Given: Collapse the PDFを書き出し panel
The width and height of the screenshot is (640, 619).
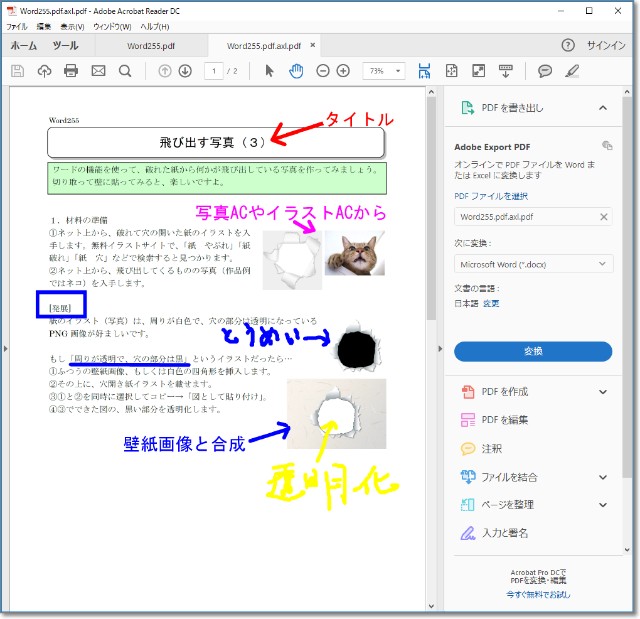Looking at the screenshot, I should [x=603, y=107].
